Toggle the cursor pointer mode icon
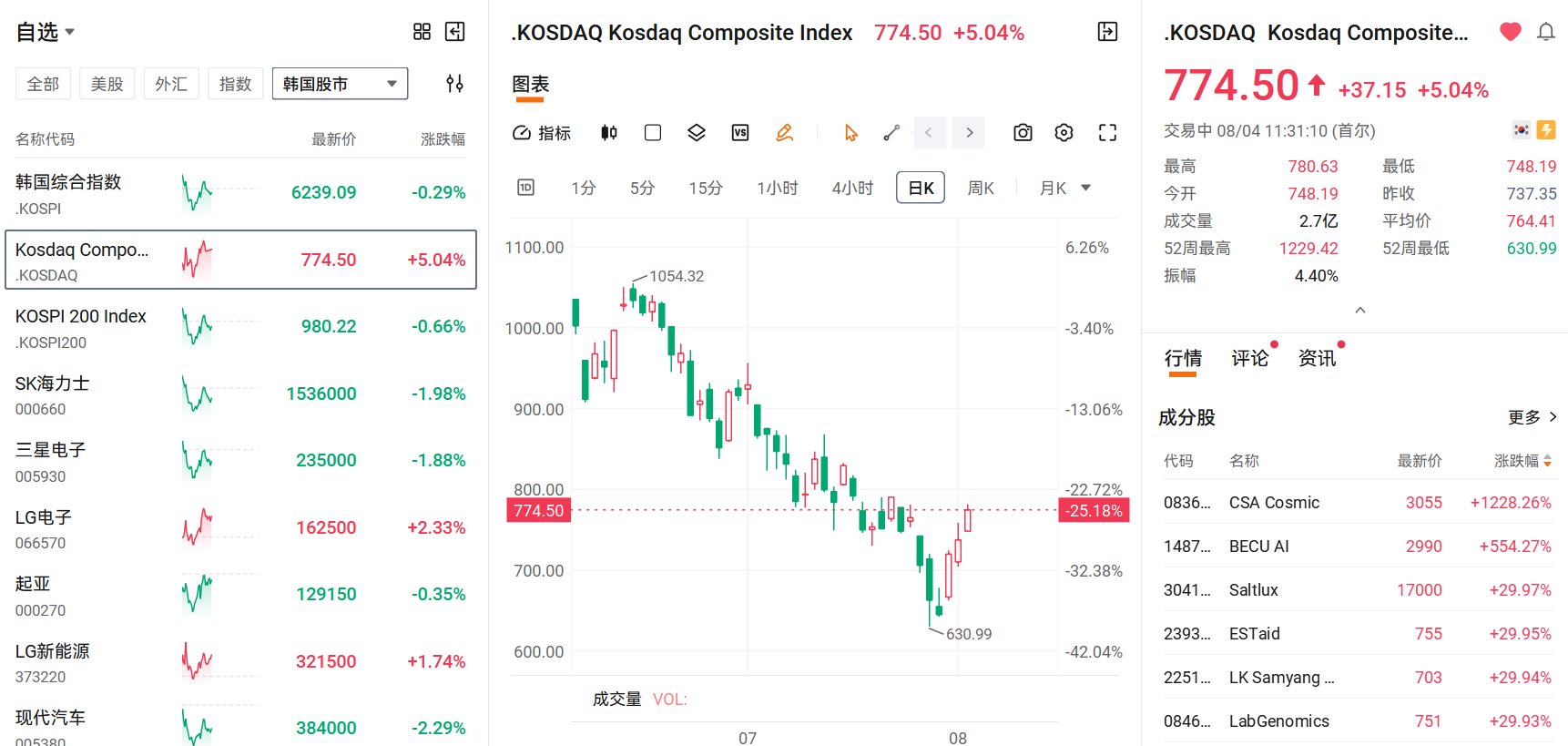This screenshot has height=746, width=1568. 850,133
